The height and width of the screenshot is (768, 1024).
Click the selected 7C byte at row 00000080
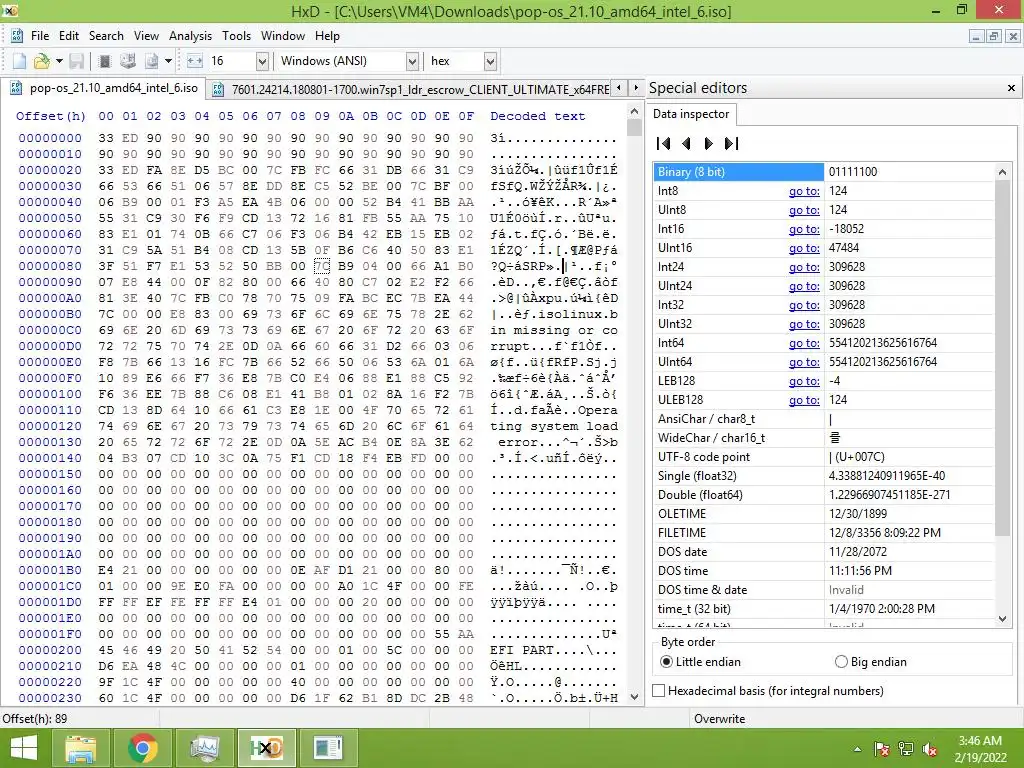[x=322, y=266]
